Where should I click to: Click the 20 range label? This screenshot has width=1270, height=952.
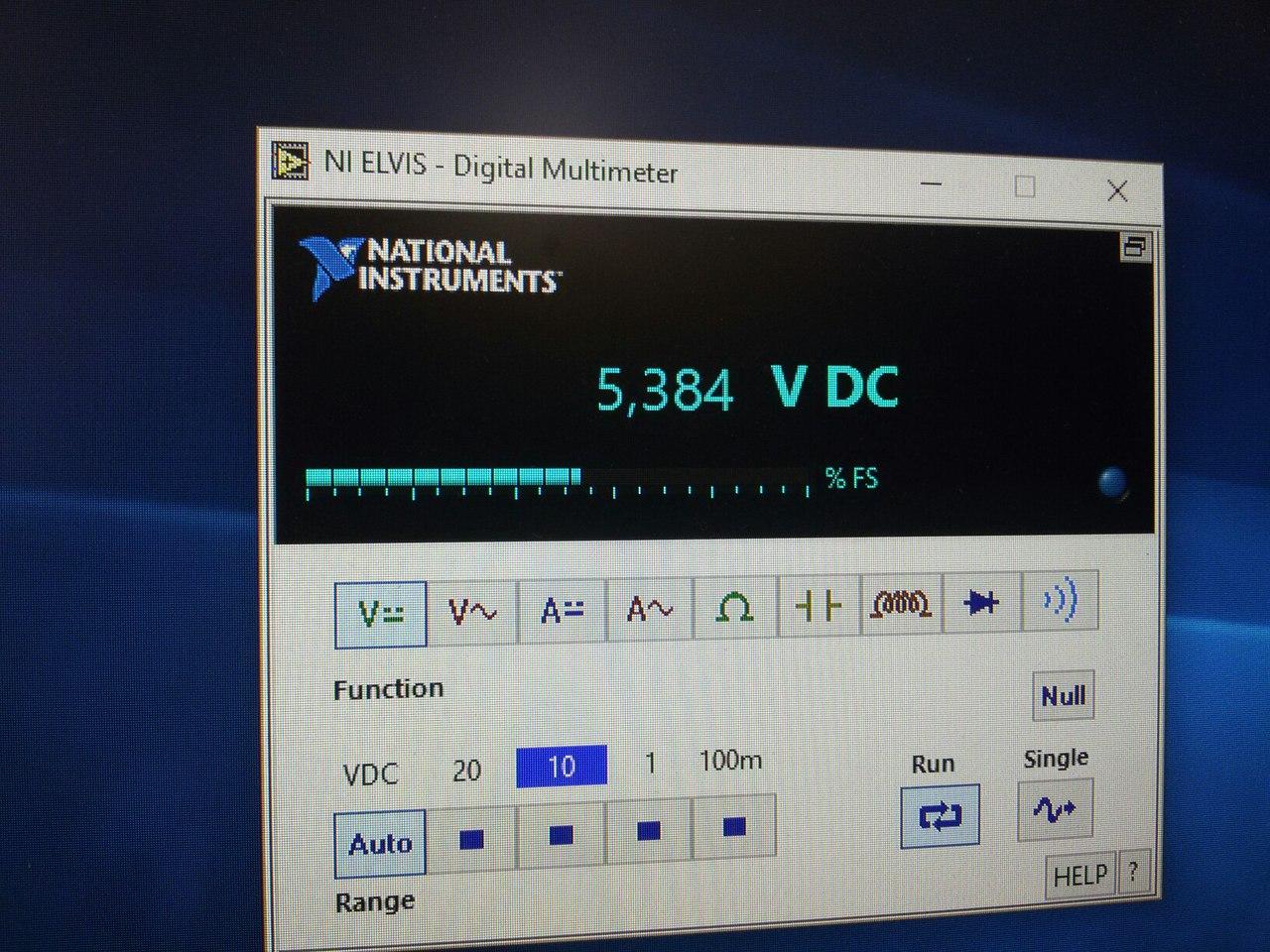[466, 771]
